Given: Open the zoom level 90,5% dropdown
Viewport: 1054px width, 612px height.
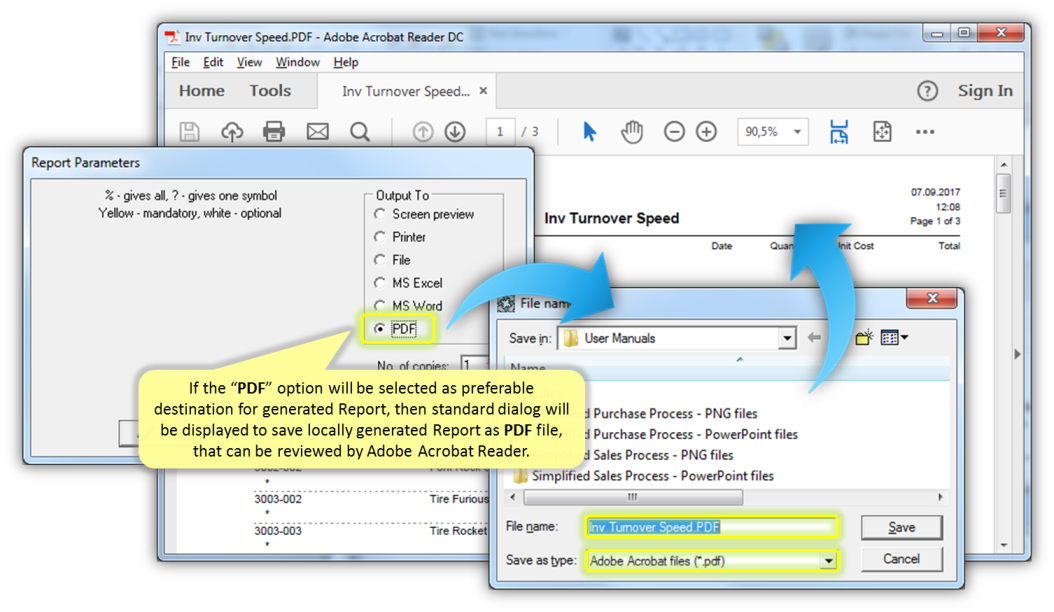Looking at the screenshot, I should 797,132.
